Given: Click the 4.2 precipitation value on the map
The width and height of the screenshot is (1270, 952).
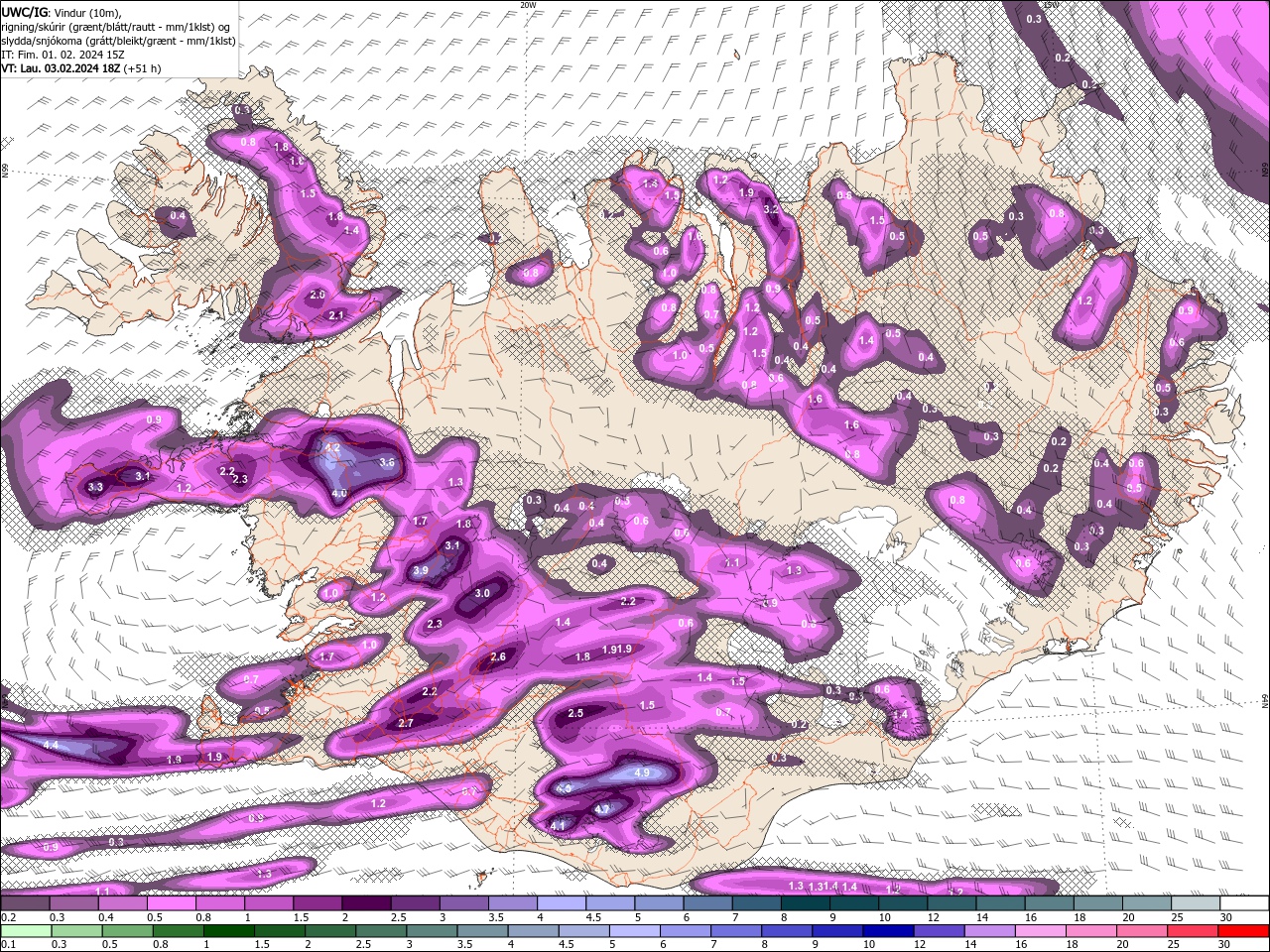Looking at the screenshot, I should tap(333, 448).
